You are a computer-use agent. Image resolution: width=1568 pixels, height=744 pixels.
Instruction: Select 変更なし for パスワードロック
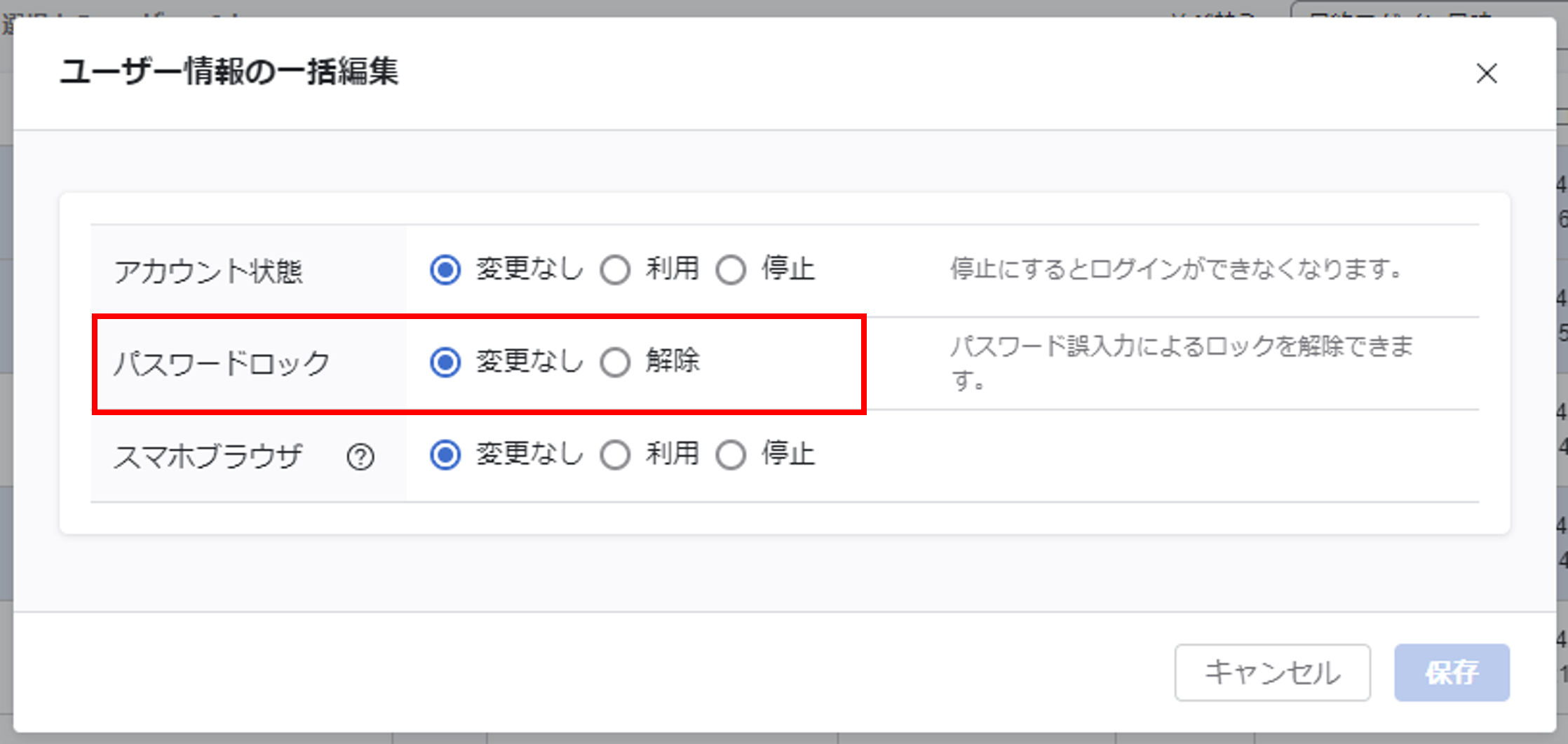click(x=445, y=363)
